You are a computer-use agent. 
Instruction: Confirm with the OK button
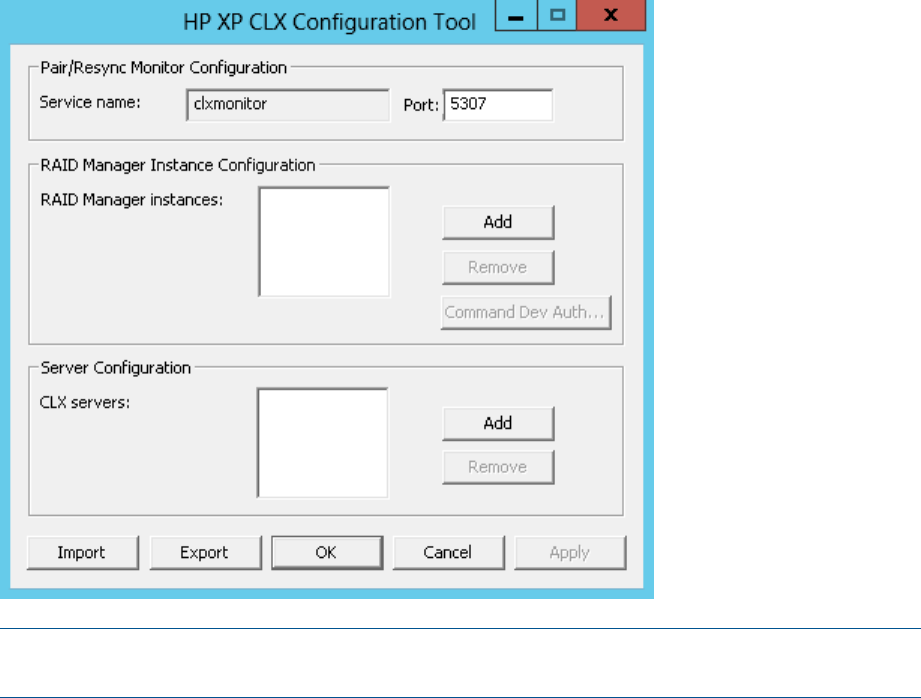click(327, 552)
